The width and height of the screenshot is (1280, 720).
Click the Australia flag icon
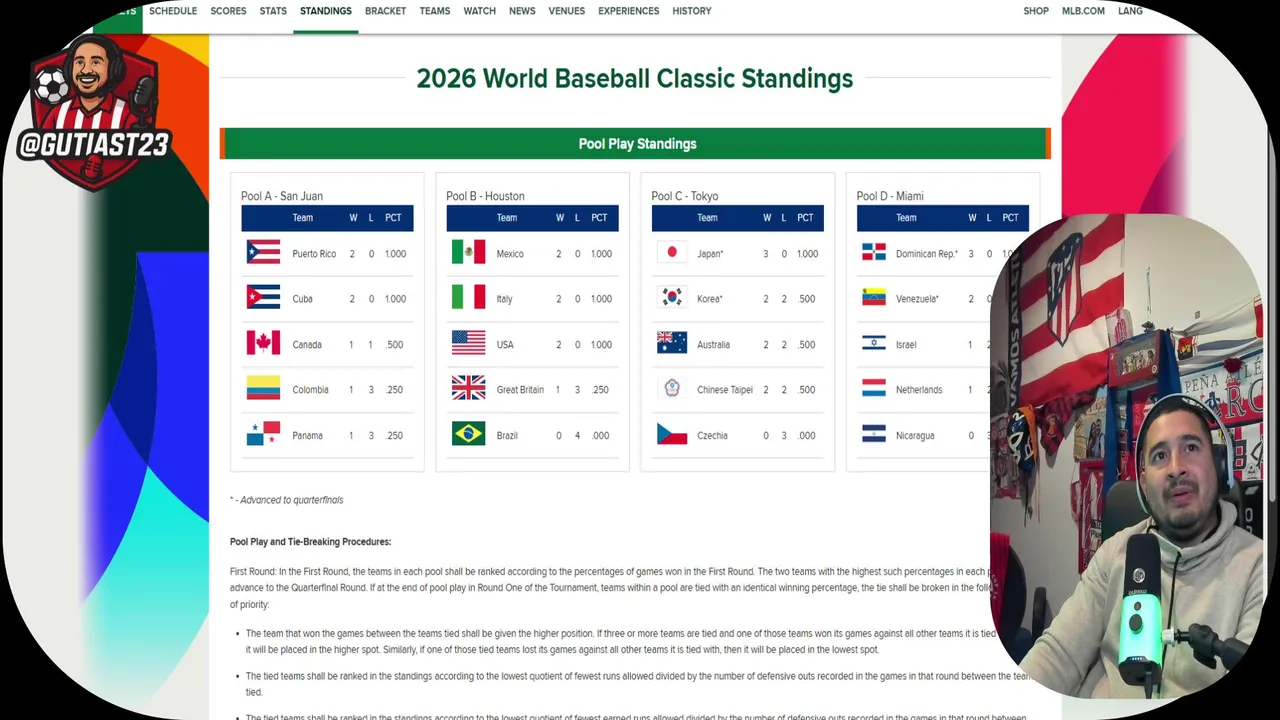click(672, 343)
